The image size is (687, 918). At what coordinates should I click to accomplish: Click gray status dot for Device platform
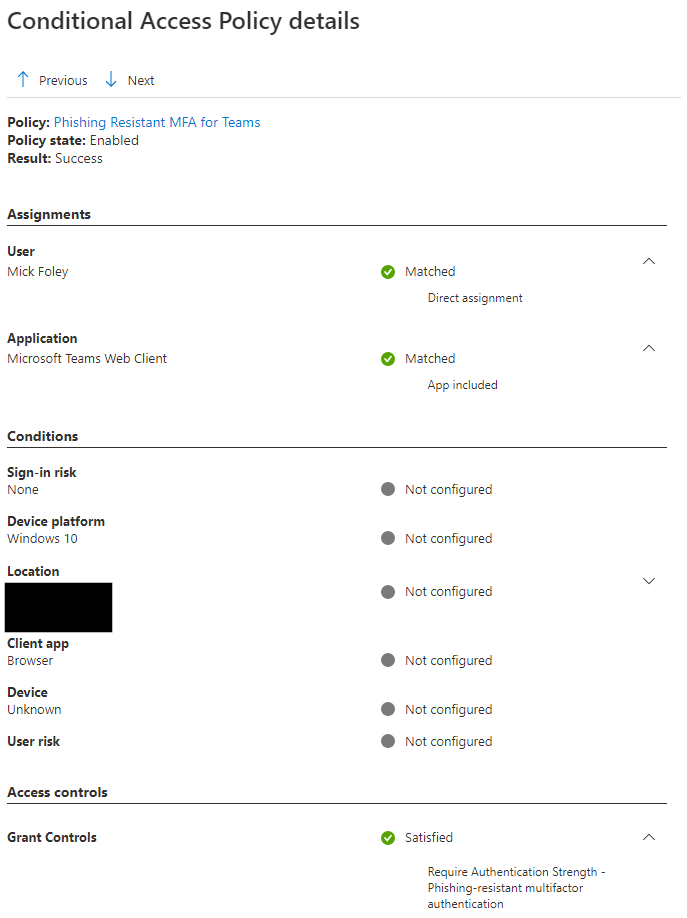[388, 539]
